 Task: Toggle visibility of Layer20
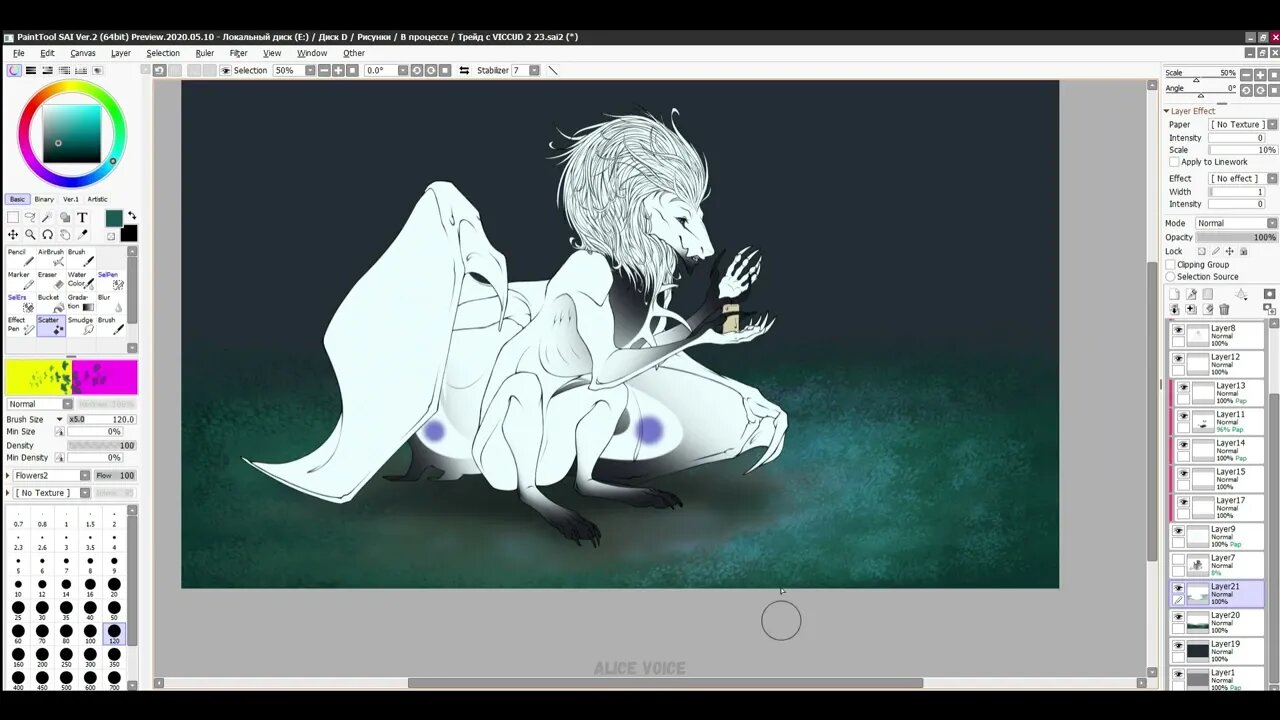[1178, 618]
